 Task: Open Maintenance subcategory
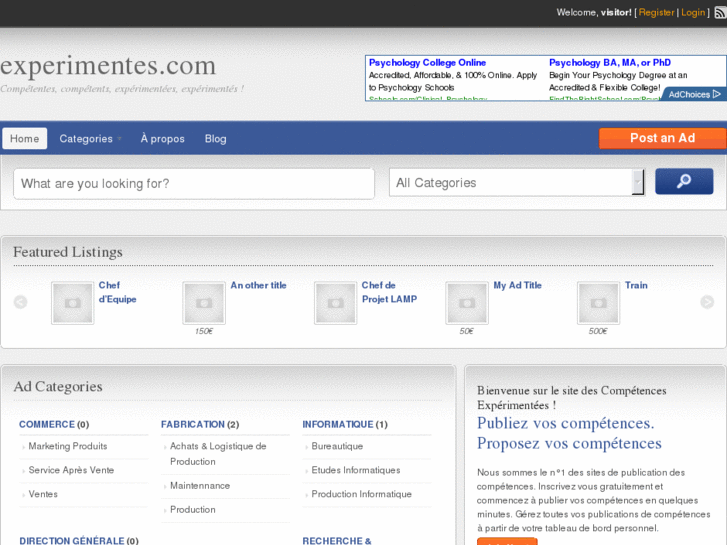[200, 486]
